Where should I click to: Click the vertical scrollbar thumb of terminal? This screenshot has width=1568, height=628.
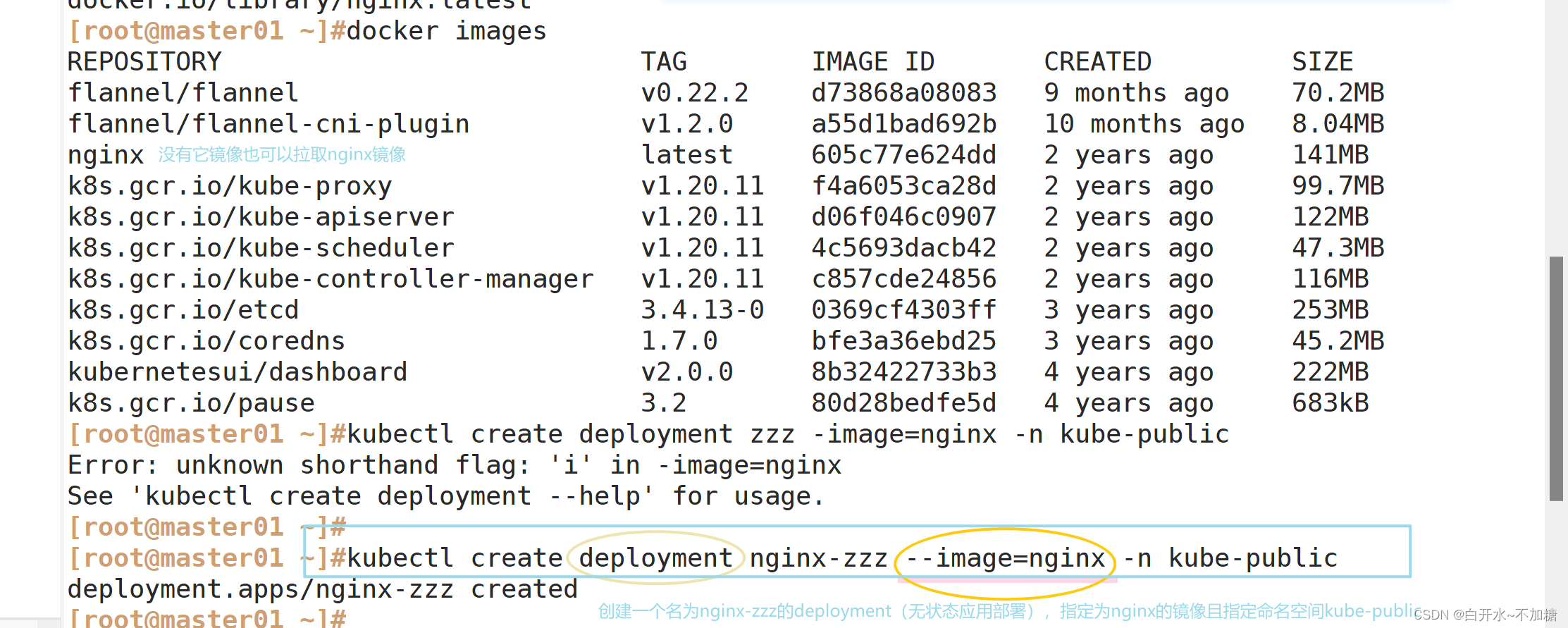tap(1556, 379)
